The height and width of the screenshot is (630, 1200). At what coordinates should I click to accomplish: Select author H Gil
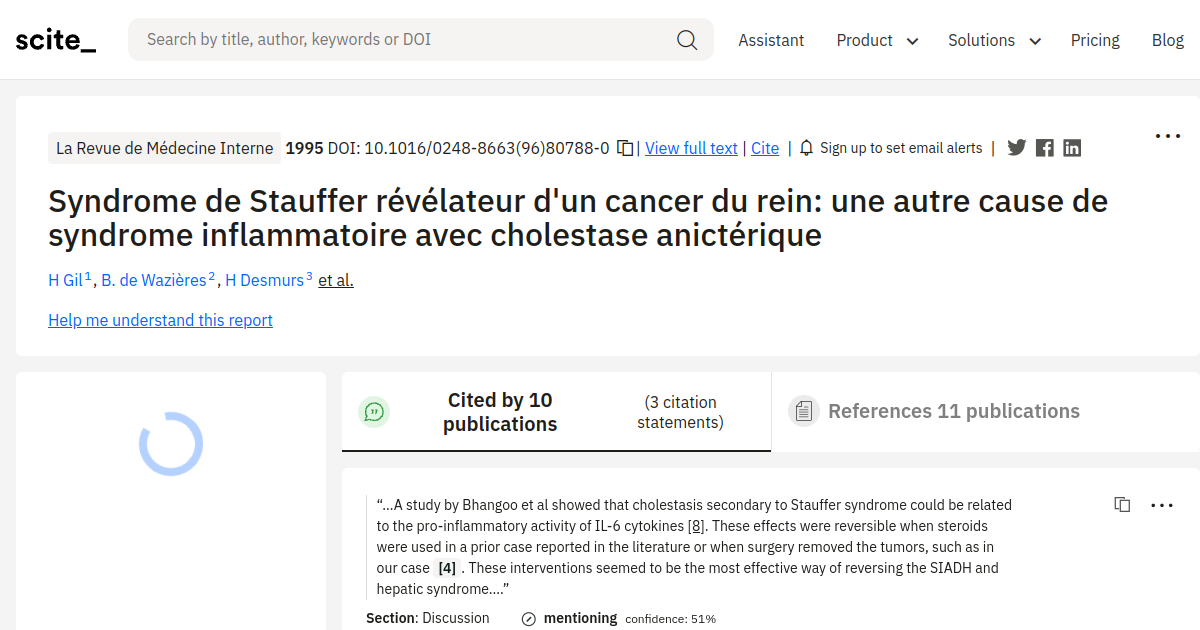point(65,280)
